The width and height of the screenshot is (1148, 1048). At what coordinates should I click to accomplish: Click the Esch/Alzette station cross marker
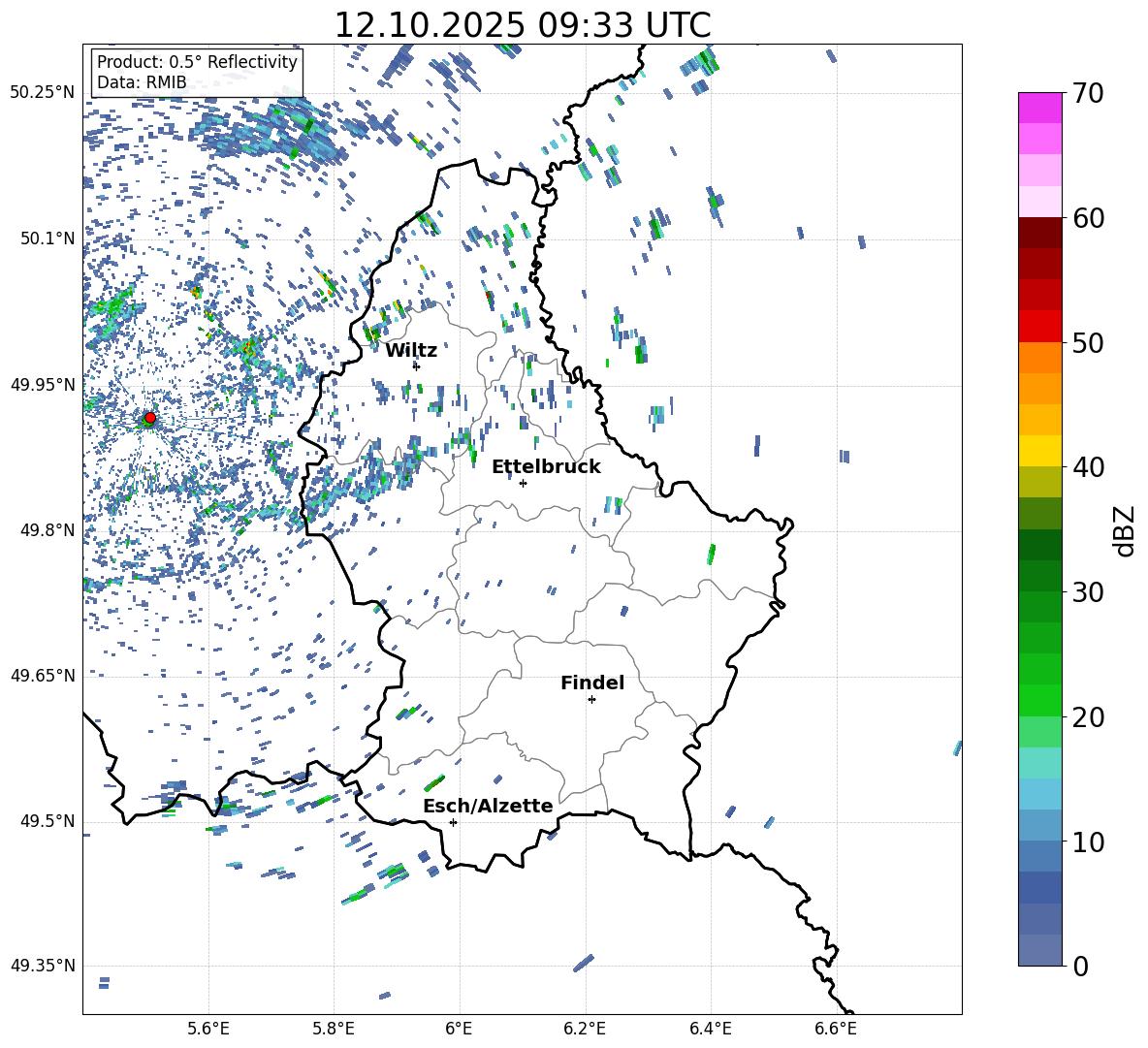coord(453,822)
